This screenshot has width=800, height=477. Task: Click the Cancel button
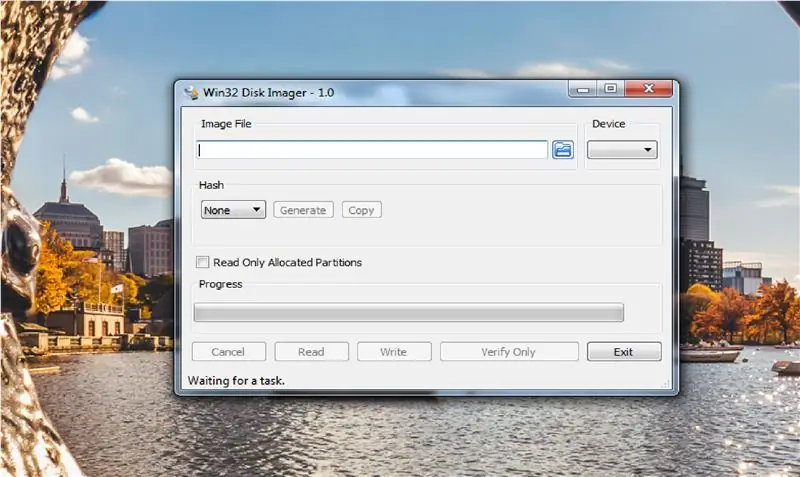pos(229,352)
